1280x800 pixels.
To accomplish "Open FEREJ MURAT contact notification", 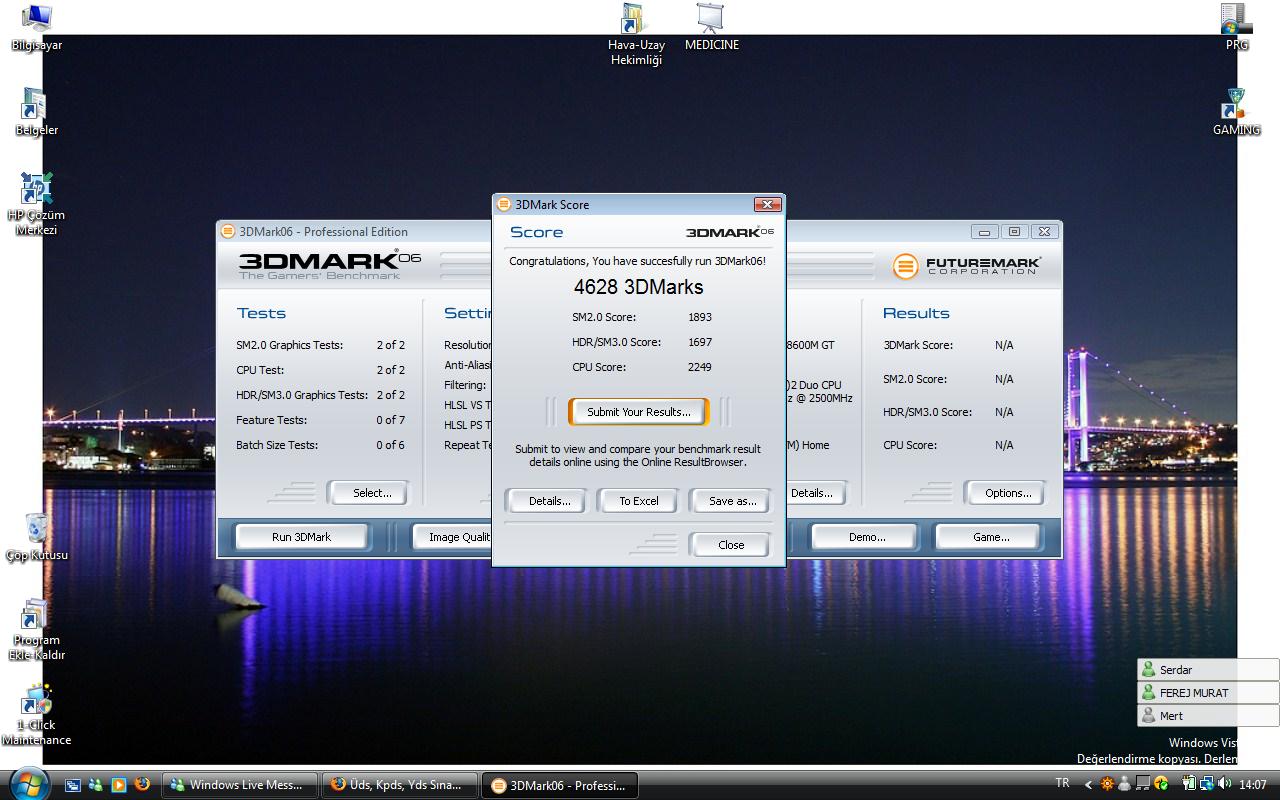I will click(x=1208, y=693).
